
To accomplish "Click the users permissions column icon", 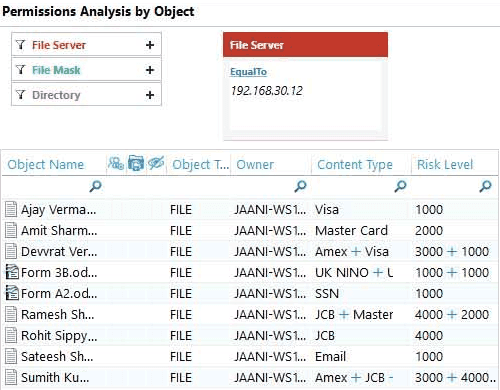I will [x=116, y=163].
